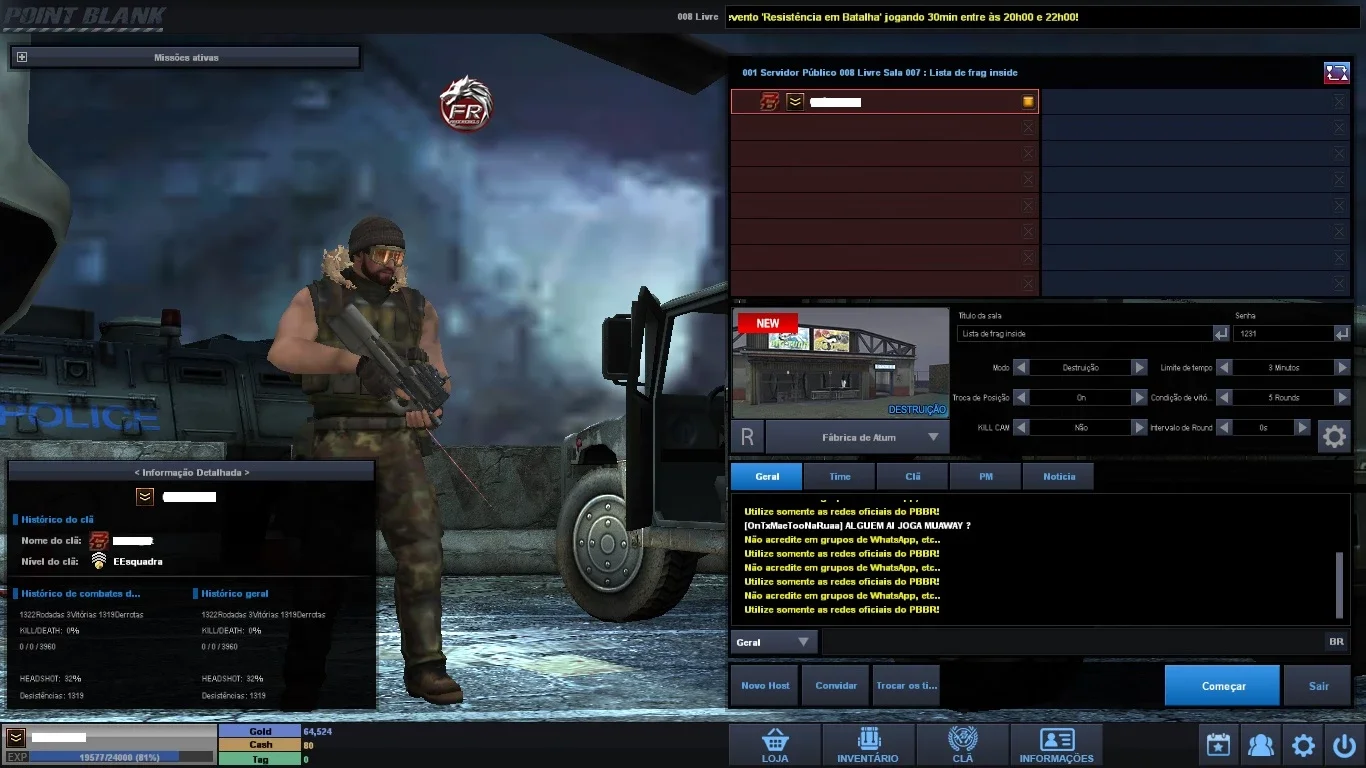The height and width of the screenshot is (768, 1366).
Task: Expand the Missões ativas plus box
Action: 22,58
